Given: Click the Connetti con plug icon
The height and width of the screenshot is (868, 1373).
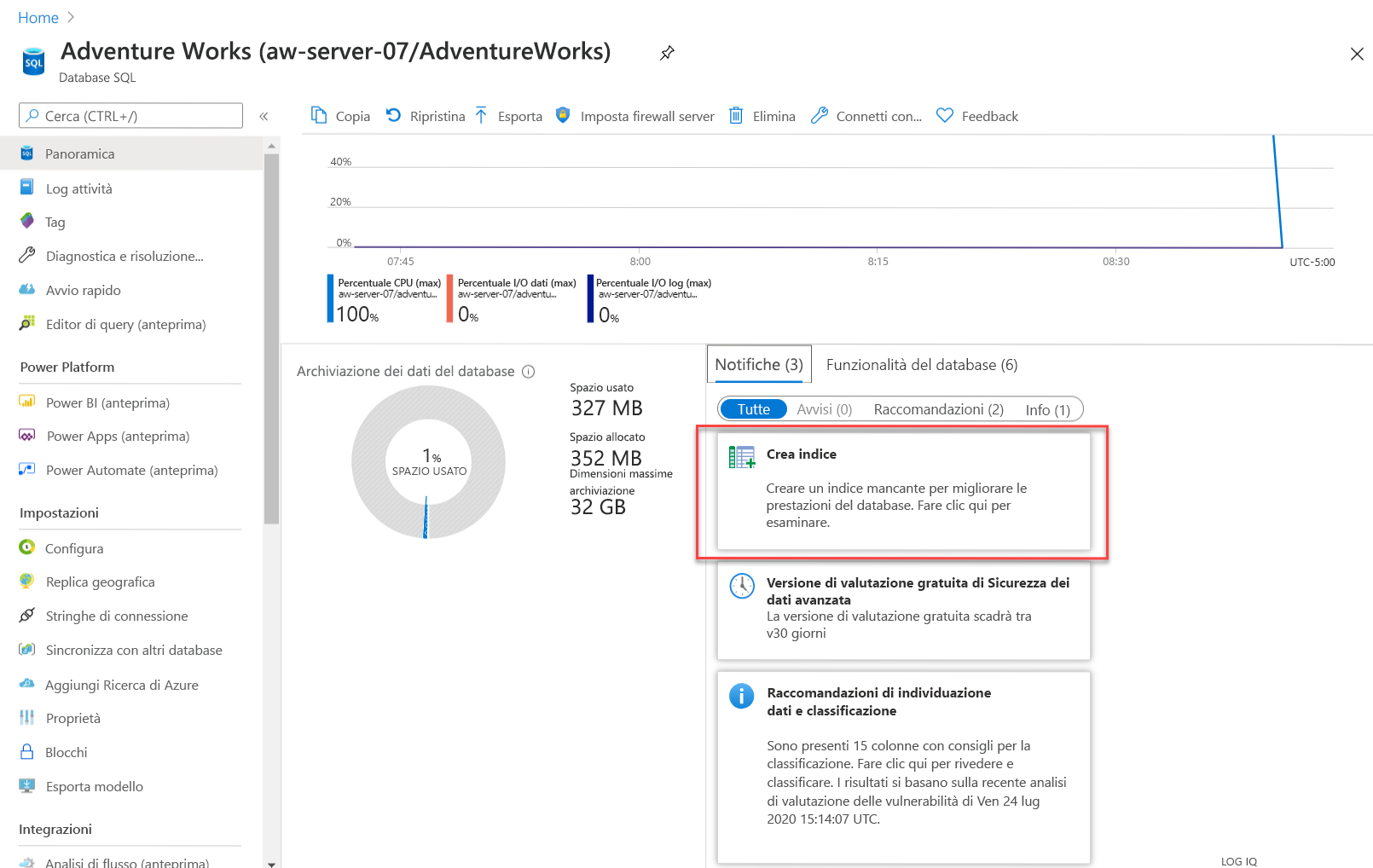Looking at the screenshot, I should click(820, 115).
